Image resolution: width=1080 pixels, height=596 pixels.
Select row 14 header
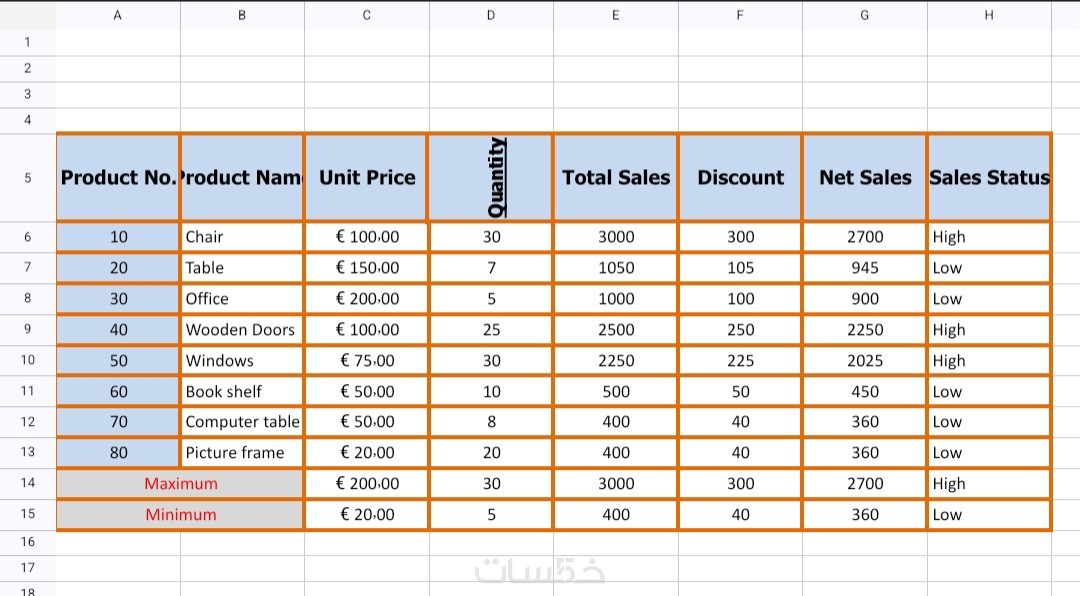[x=27, y=483]
